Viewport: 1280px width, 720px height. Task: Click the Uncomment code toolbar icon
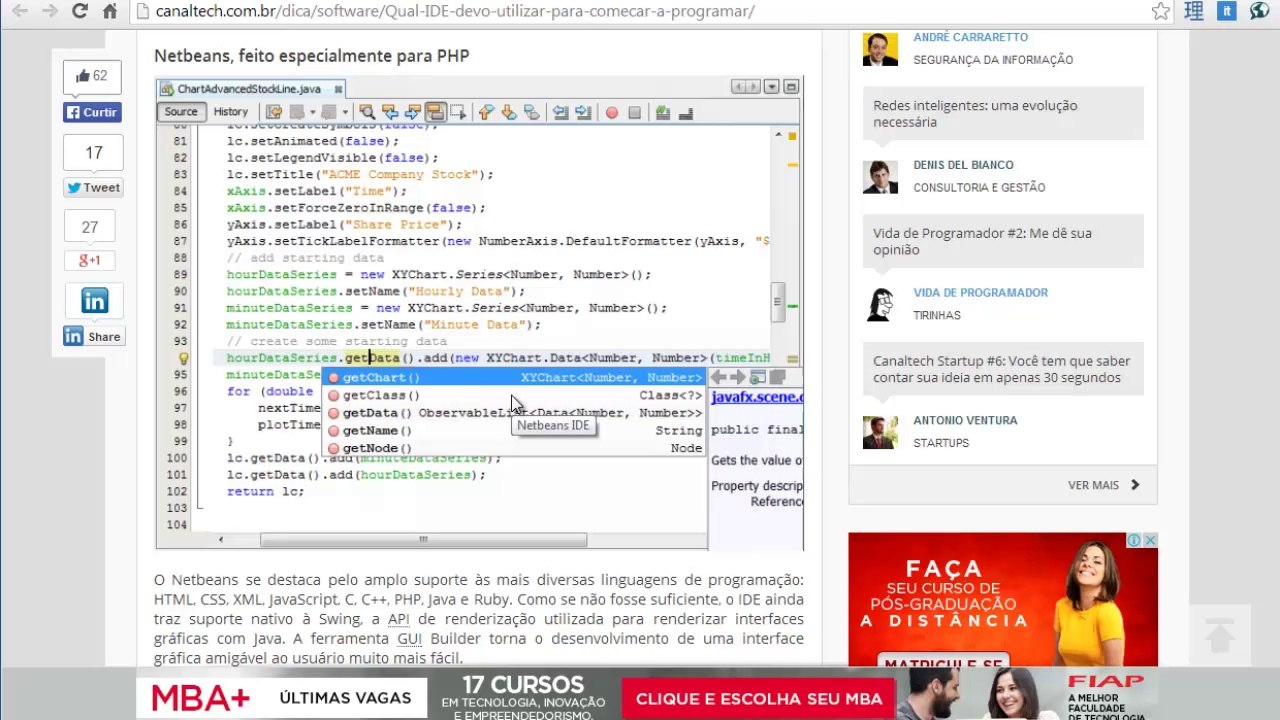(x=686, y=112)
